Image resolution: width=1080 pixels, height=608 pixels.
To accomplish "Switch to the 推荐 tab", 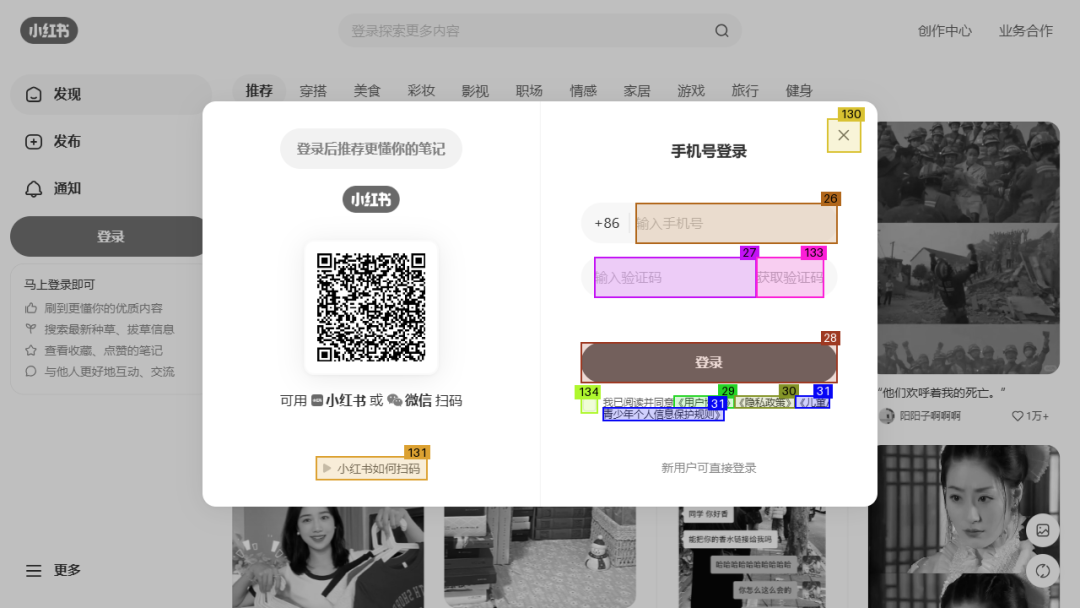I will pos(259,91).
